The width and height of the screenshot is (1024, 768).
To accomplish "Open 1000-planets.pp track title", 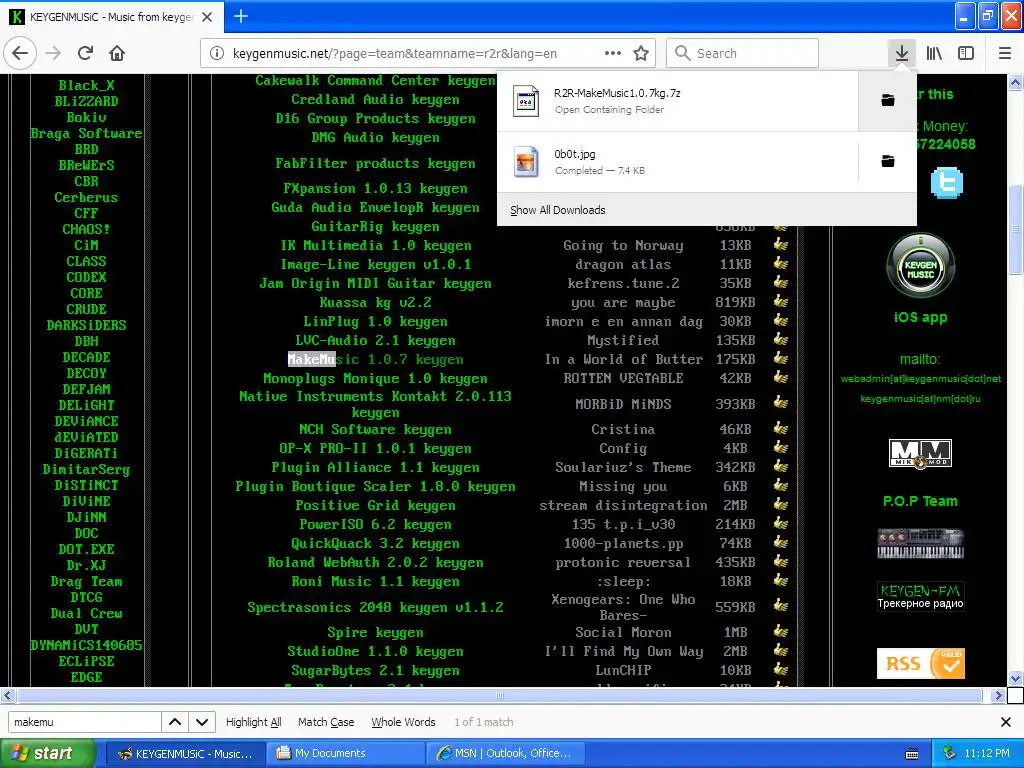I will tap(623, 543).
